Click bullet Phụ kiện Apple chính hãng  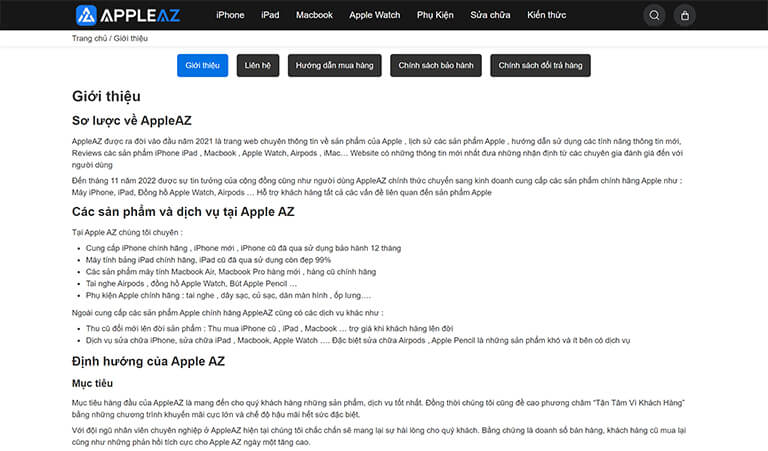[x=228, y=295]
